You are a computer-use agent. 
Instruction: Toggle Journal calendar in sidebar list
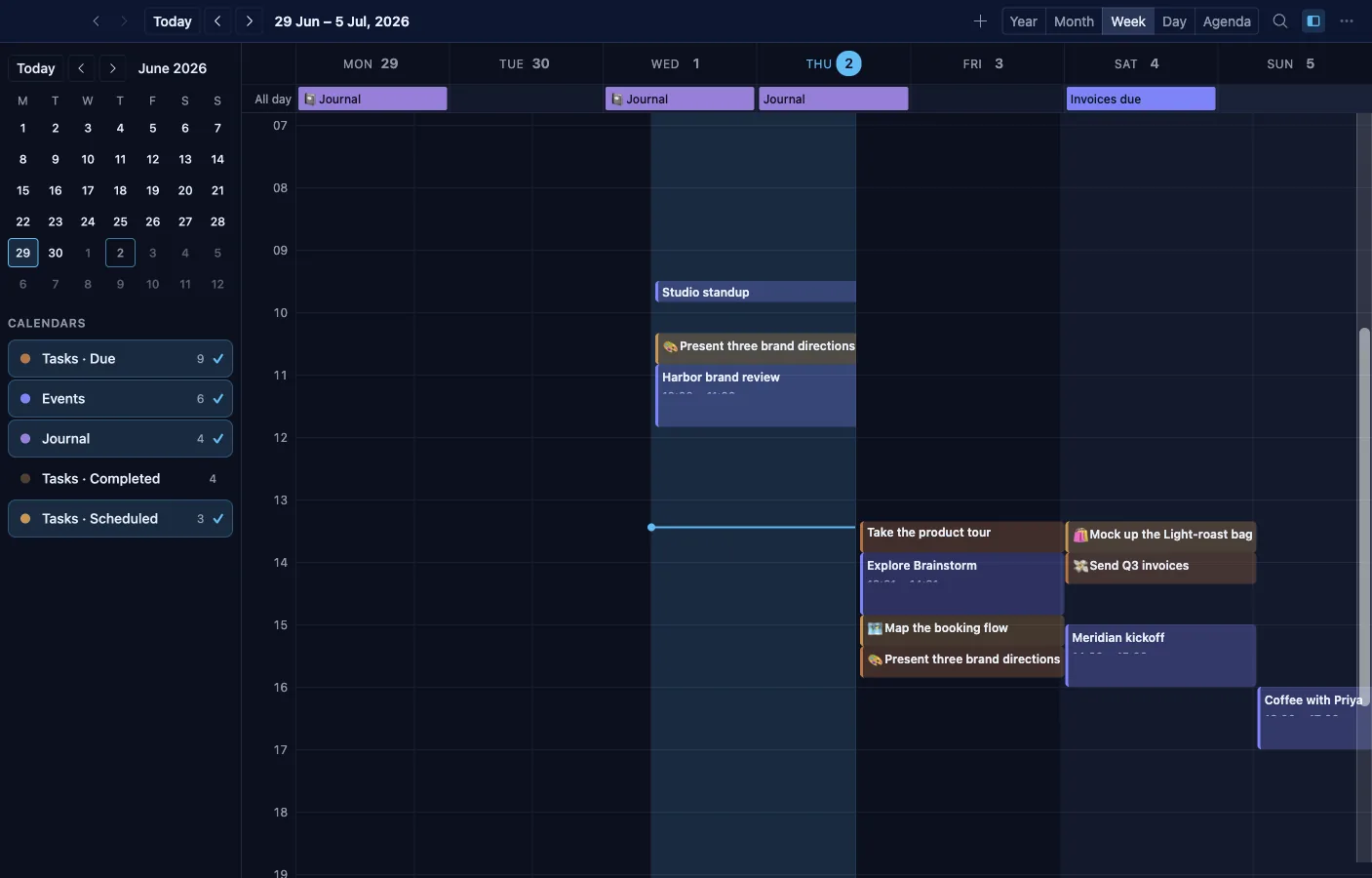[120, 439]
